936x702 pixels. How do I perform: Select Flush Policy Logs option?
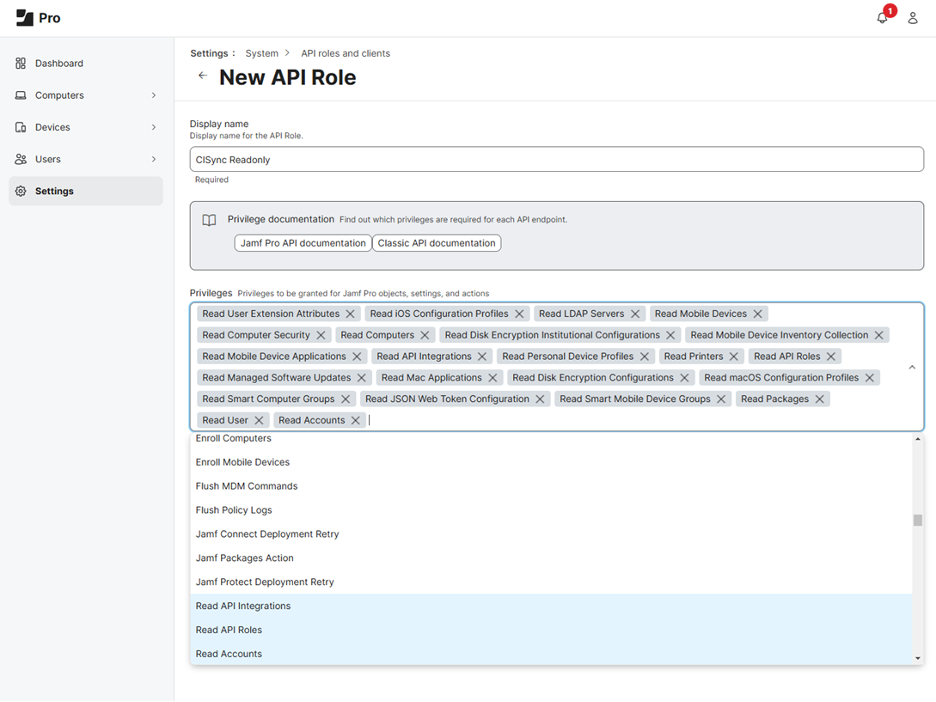point(551,510)
